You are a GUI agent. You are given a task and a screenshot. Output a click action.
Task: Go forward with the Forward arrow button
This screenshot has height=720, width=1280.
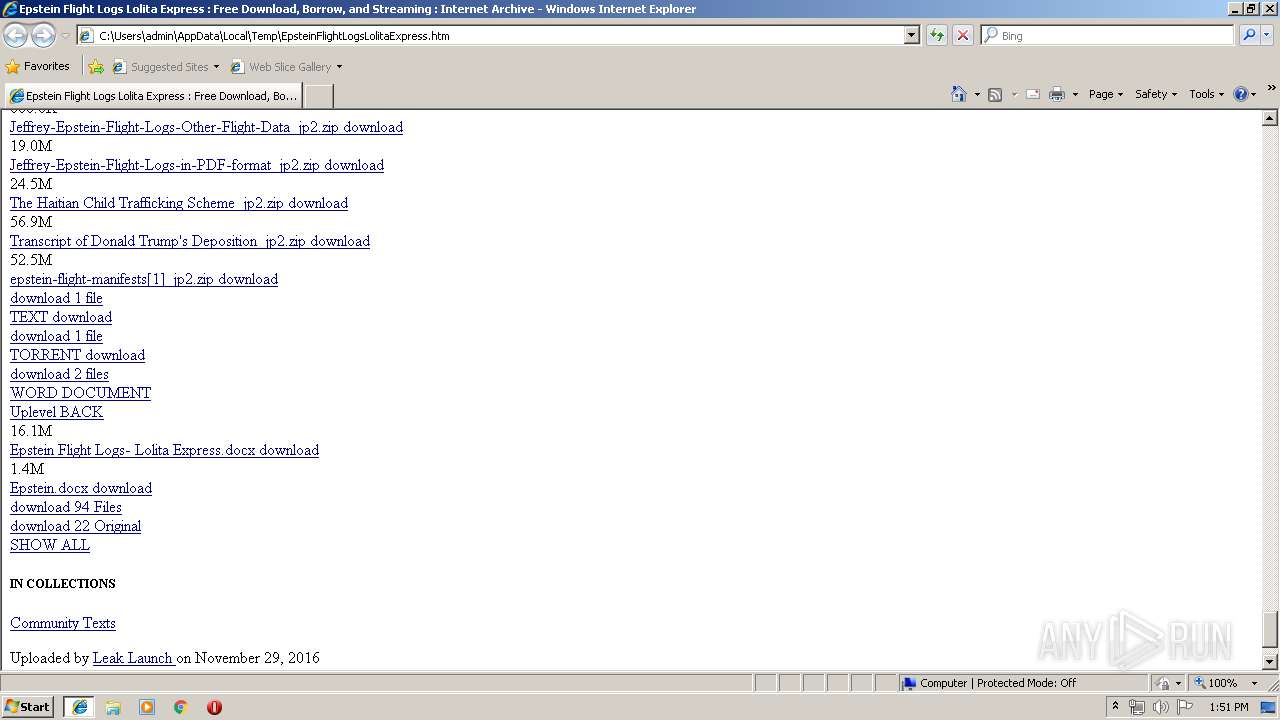coord(43,36)
